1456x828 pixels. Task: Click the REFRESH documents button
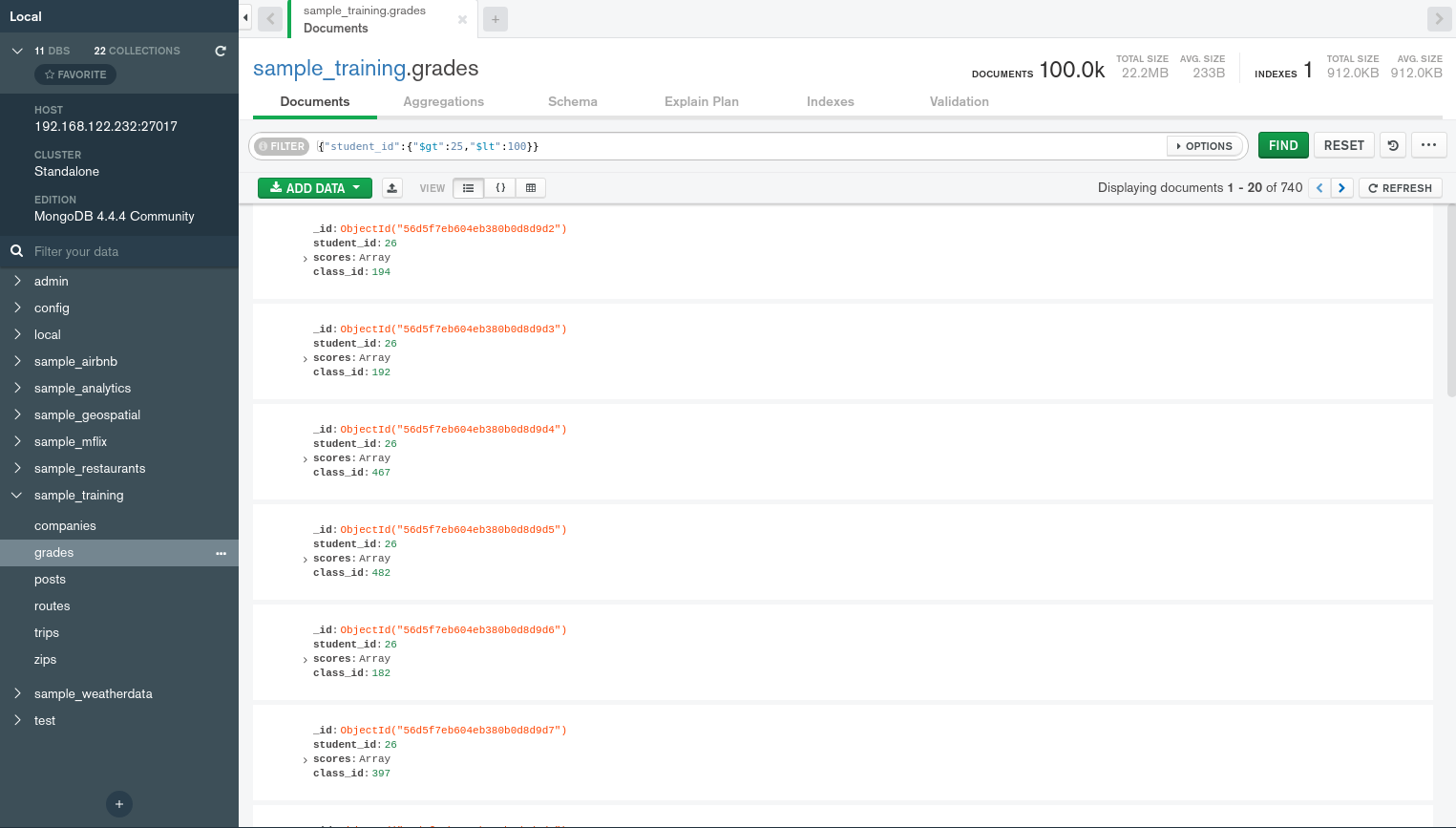[1401, 188]
